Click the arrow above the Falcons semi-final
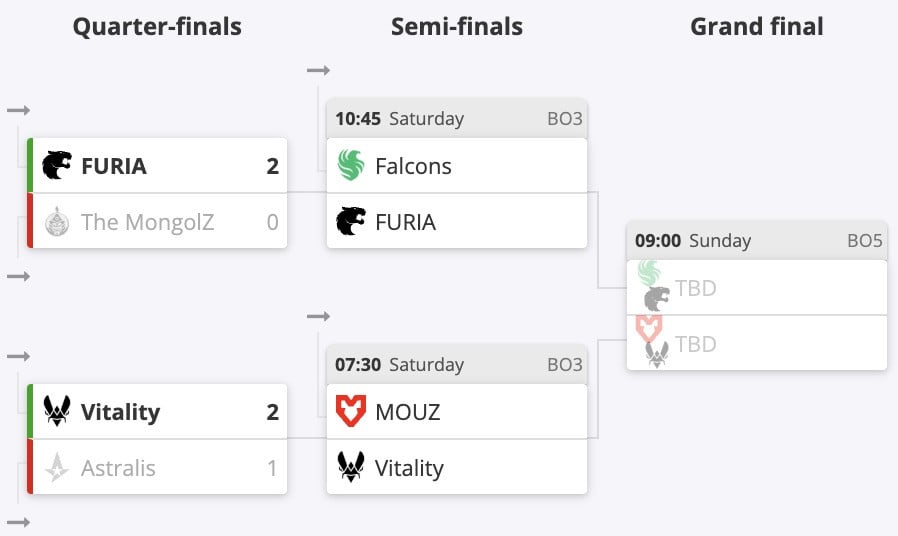The width and height of the screenshot is (898, 536). 318,70
